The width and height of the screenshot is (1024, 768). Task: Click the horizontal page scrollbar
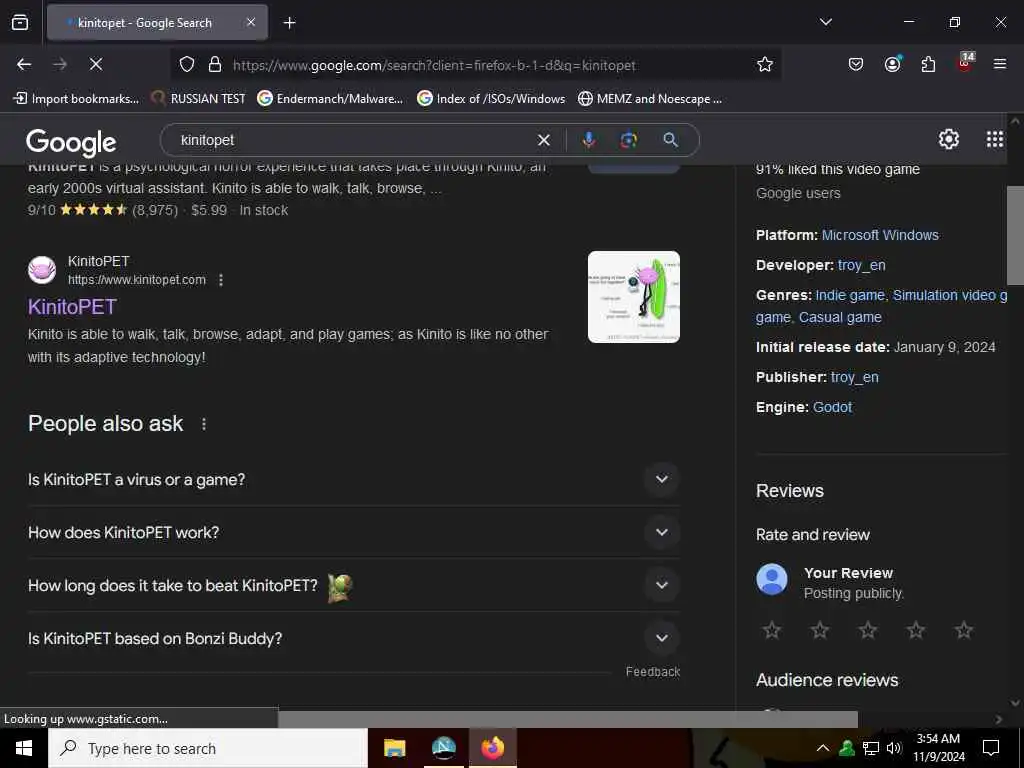[x=568, y=719]
